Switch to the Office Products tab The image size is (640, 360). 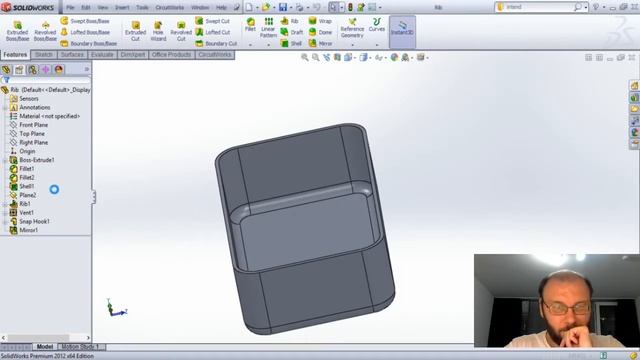171,54
